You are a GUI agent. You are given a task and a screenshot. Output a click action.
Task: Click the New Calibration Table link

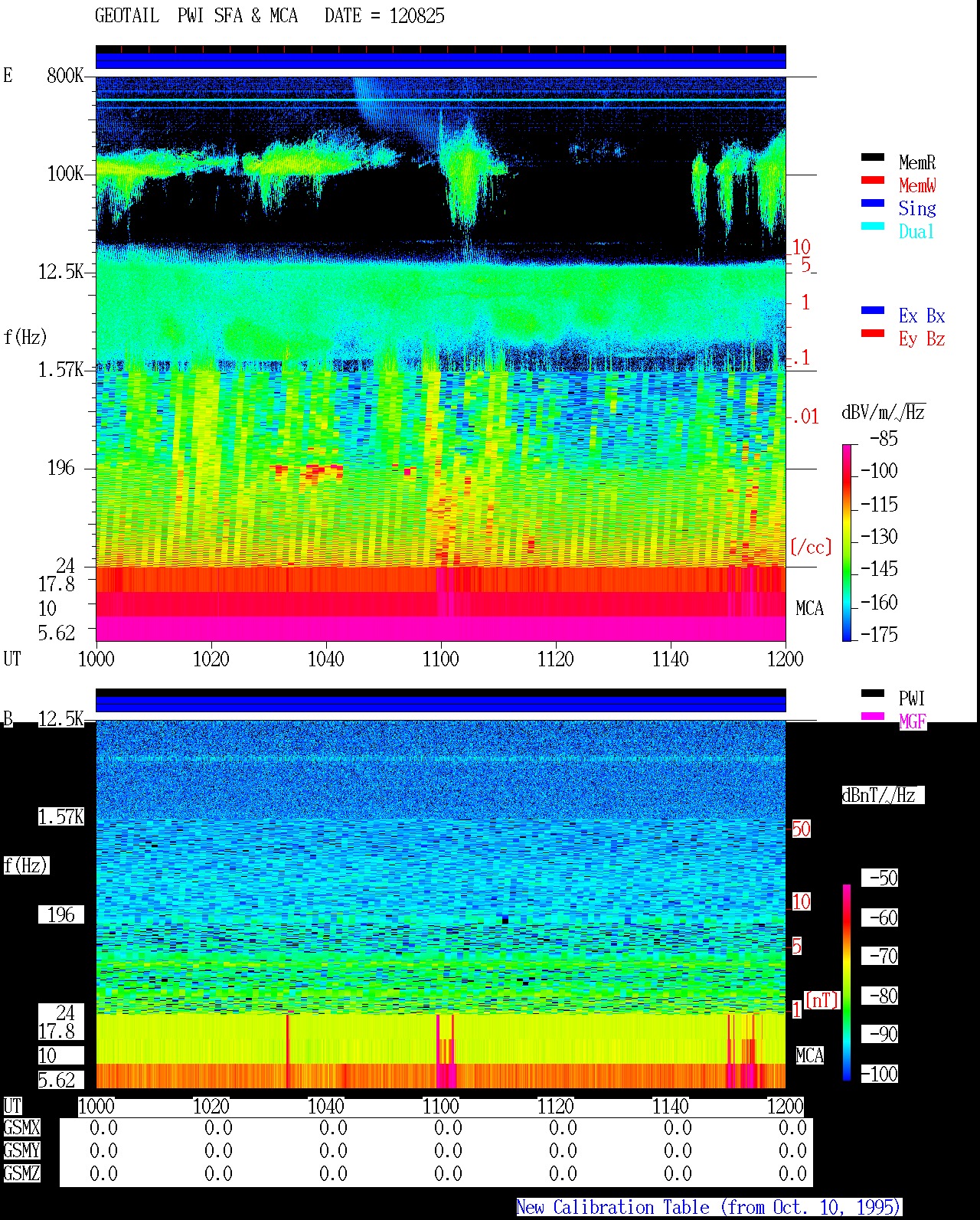709,1208
